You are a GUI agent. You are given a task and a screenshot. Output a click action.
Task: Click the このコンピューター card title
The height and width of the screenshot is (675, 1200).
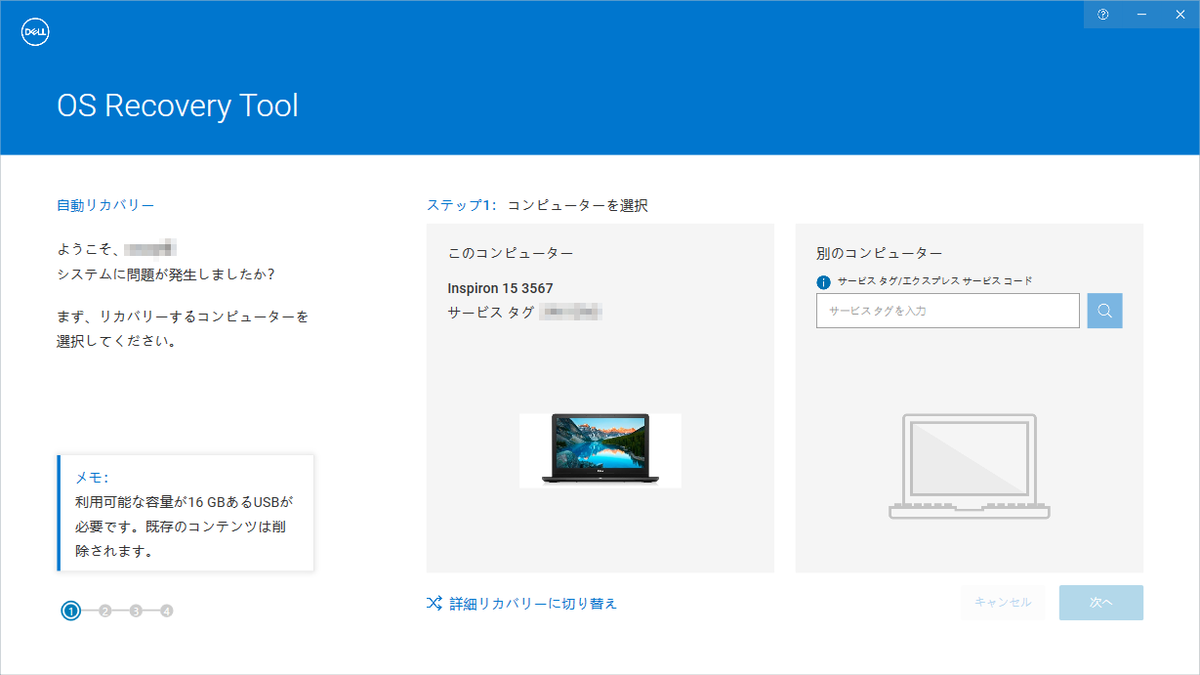(x=510, y=253)
